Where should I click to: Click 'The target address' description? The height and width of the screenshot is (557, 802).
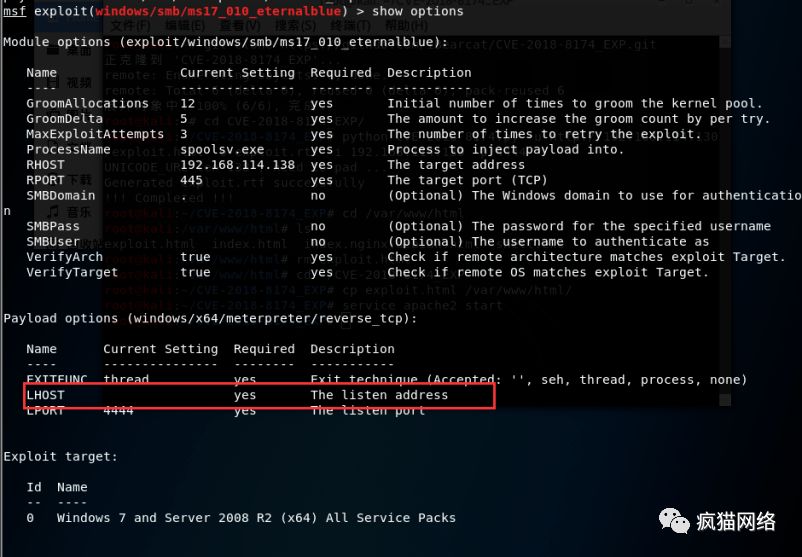456,165
